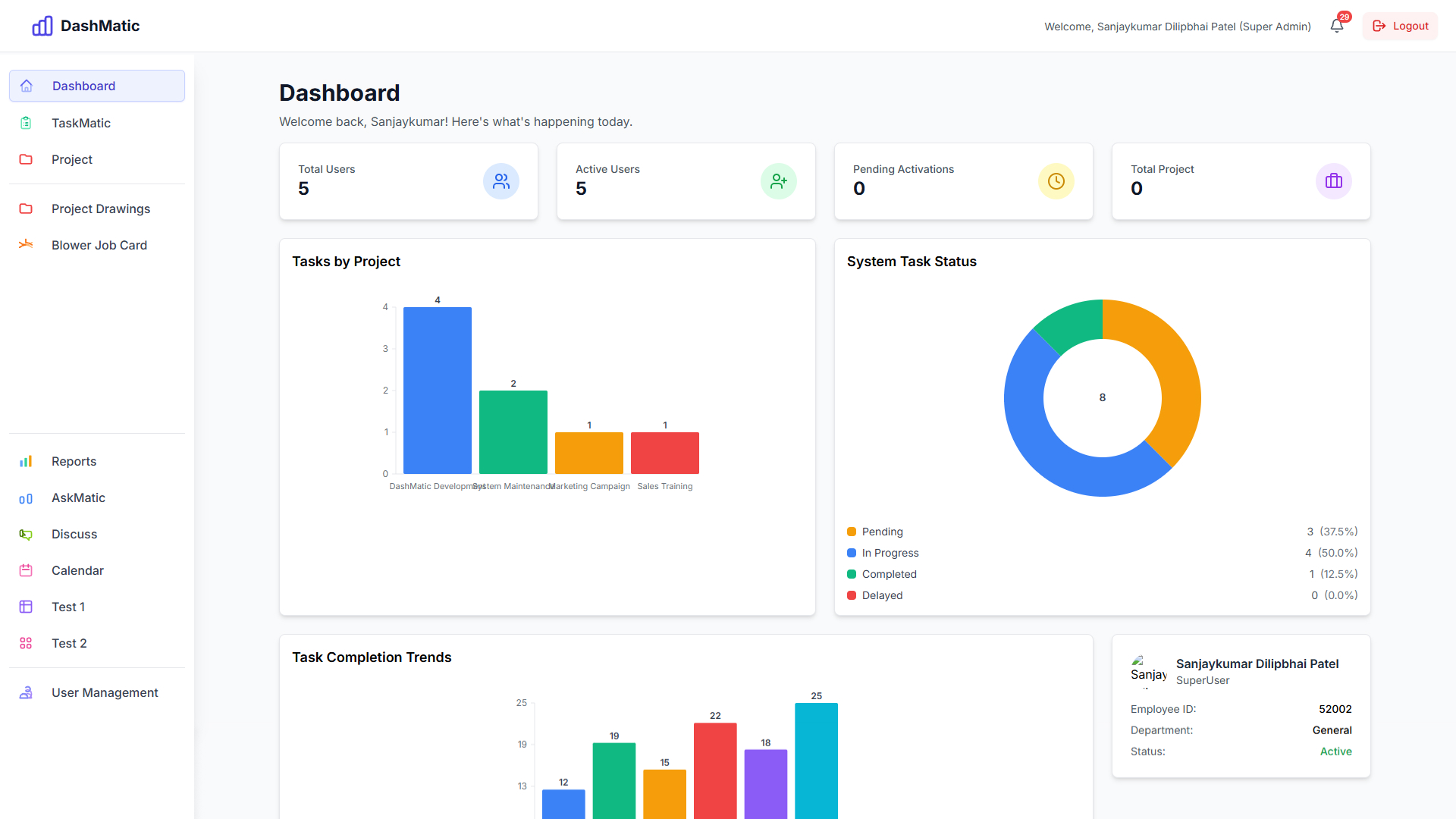Click the Reports bar chart icon
This screenshot has width=1456, height=819.
coord(27,461)
